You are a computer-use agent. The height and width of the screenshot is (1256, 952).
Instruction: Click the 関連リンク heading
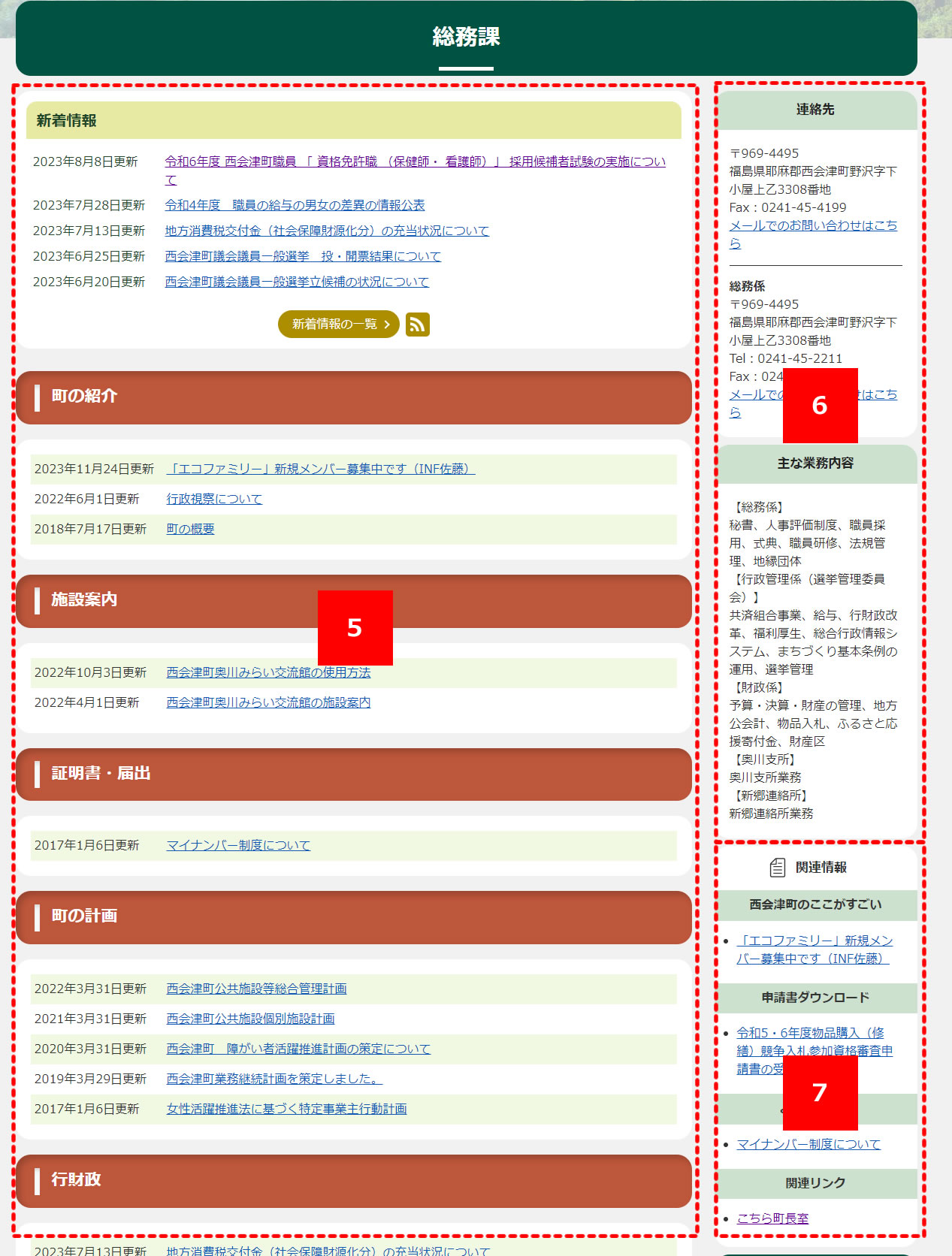click(816, 1183)
